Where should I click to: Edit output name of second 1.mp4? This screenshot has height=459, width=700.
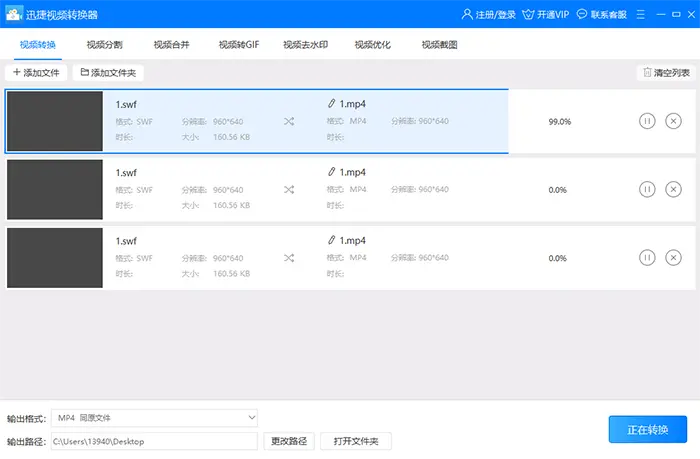click(x=331, y=172)
